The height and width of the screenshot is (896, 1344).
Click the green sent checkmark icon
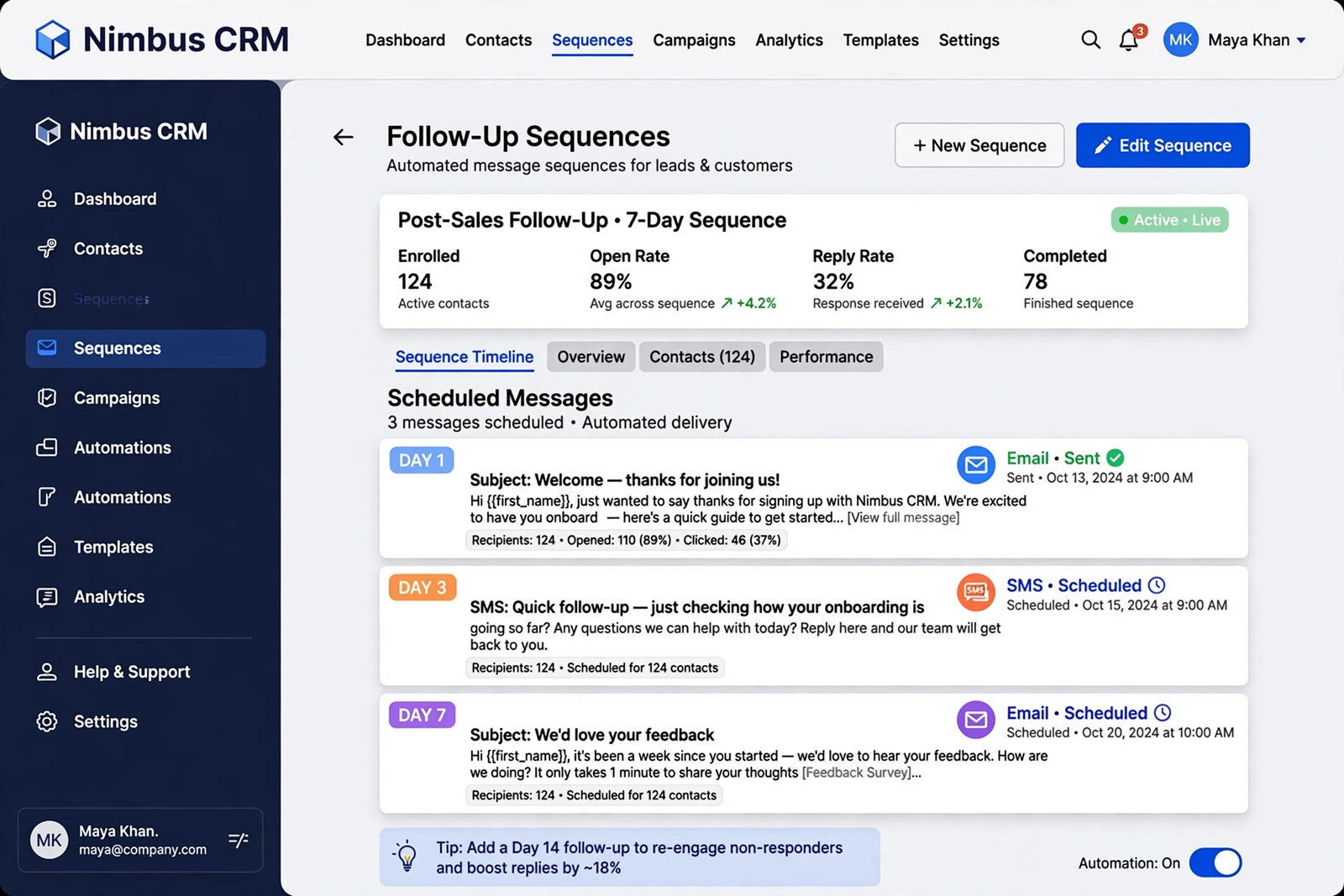pos(1115,458)
